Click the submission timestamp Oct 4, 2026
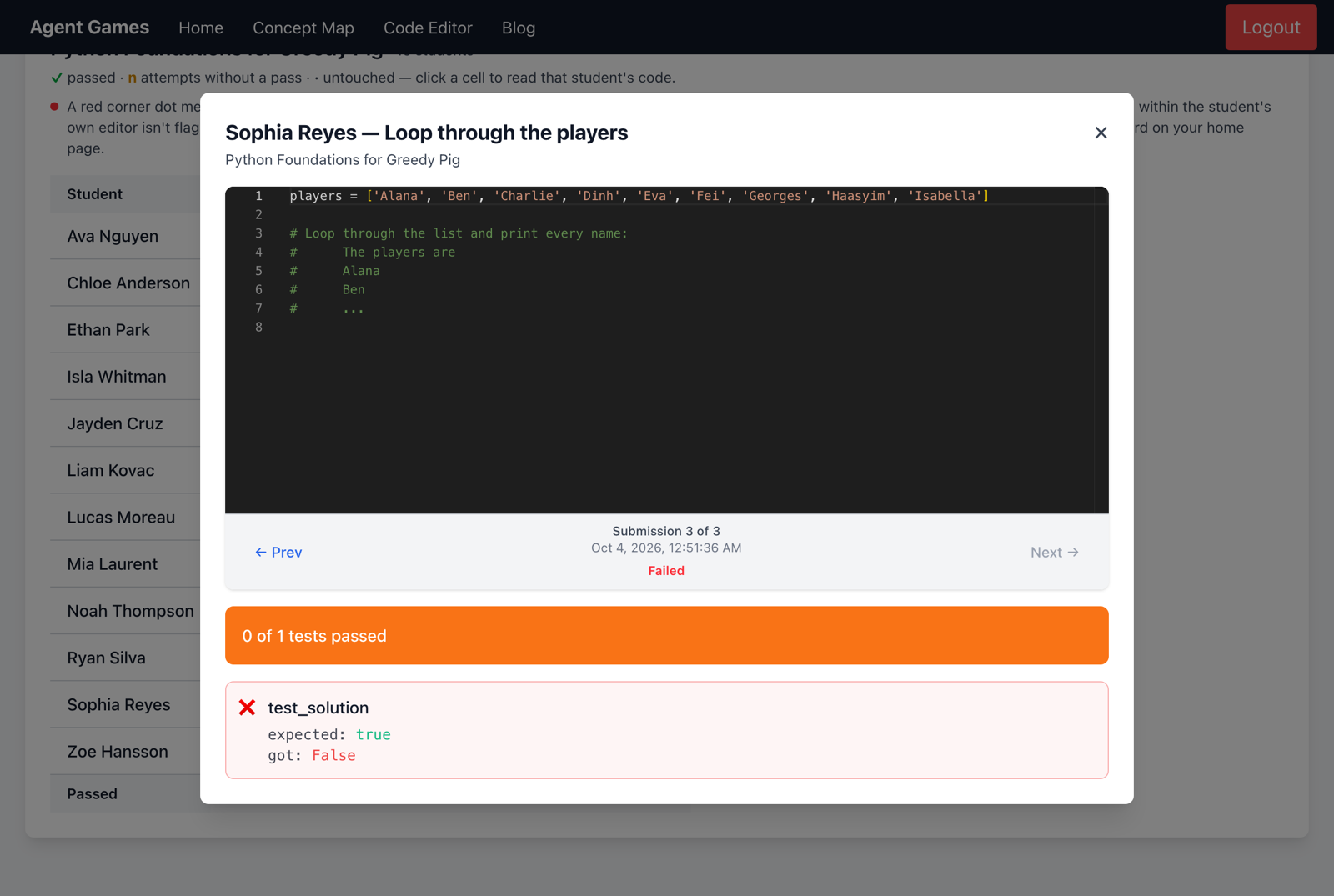 (666, 548)
